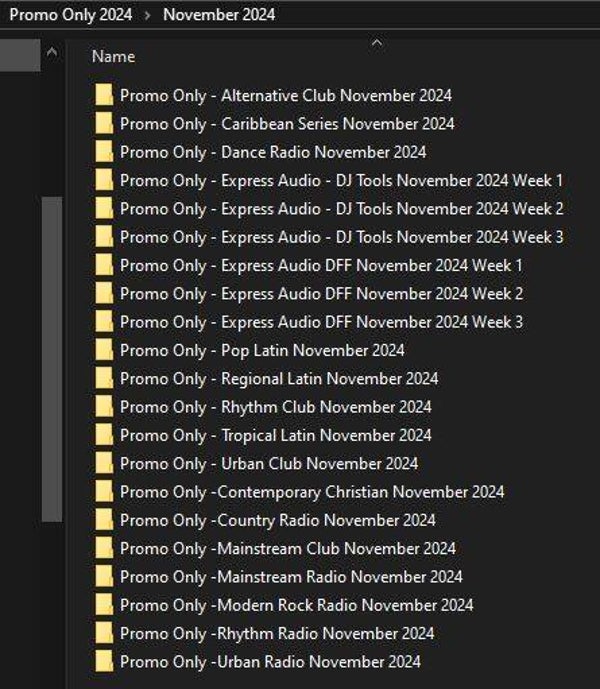Click folder icon for Express Audio DFF Week 2

pyautogui.click(x=104, y=294)
